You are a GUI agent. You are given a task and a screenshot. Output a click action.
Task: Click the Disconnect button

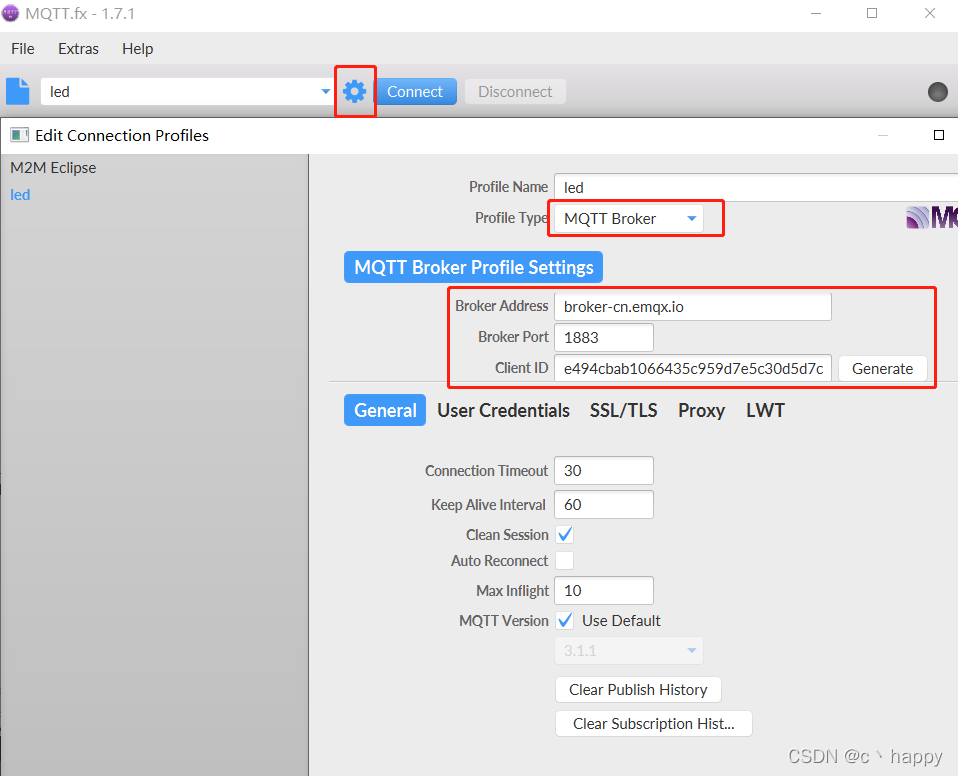[x=515, y=92]
